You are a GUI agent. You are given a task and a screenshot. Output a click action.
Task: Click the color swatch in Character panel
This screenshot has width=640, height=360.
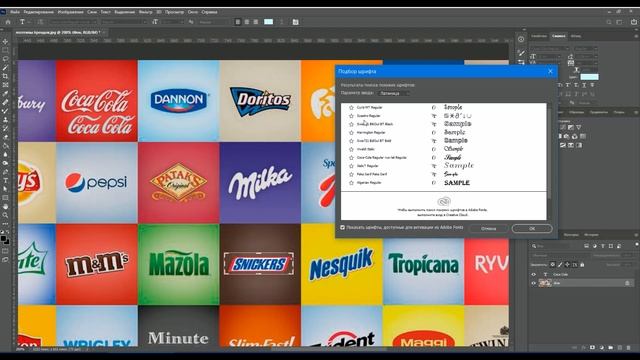click(589, 77)
